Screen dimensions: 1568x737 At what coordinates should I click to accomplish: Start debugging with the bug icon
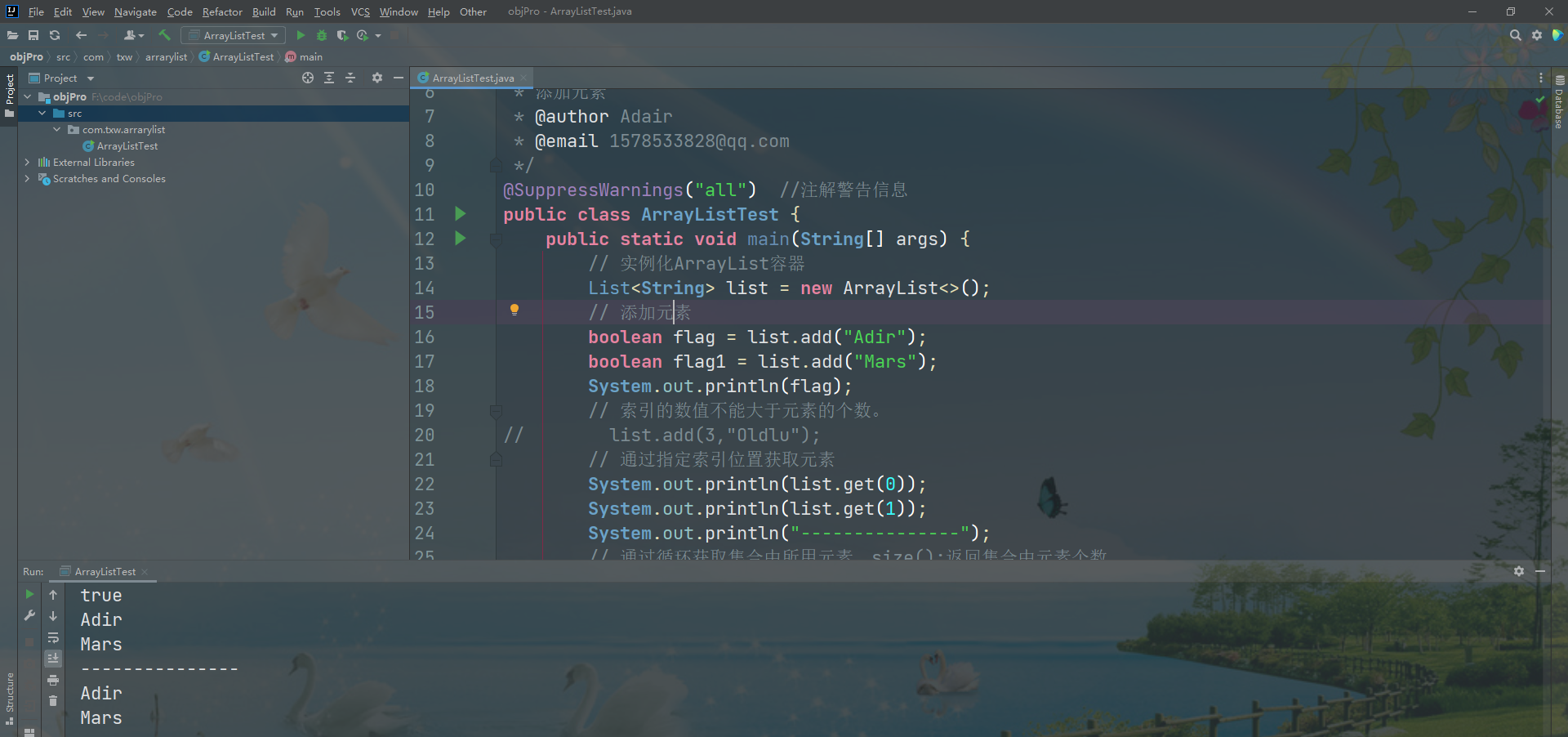pos(322,35)
